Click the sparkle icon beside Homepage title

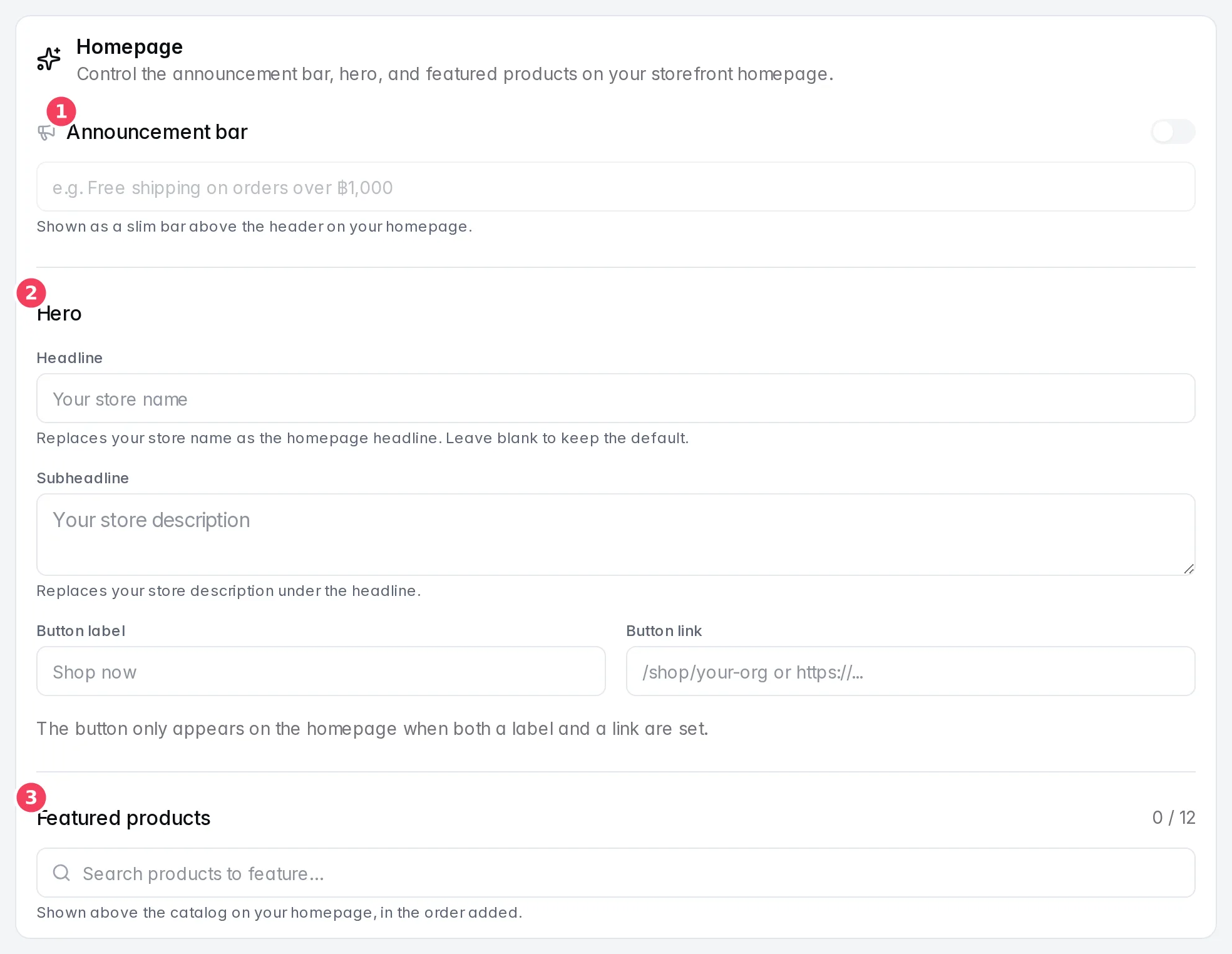point(49,59)
